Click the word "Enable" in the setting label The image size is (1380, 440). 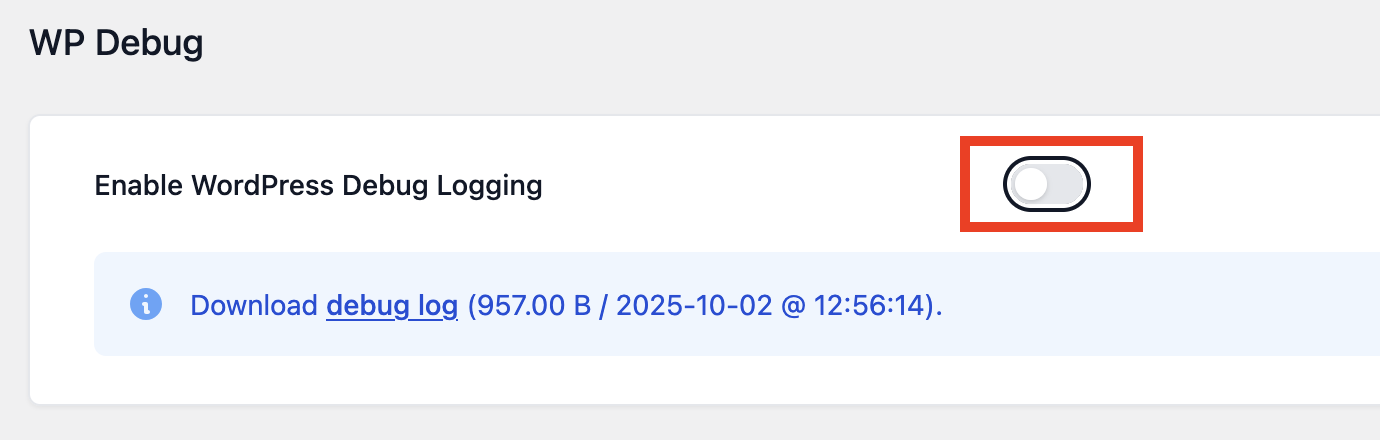[138, 186]
